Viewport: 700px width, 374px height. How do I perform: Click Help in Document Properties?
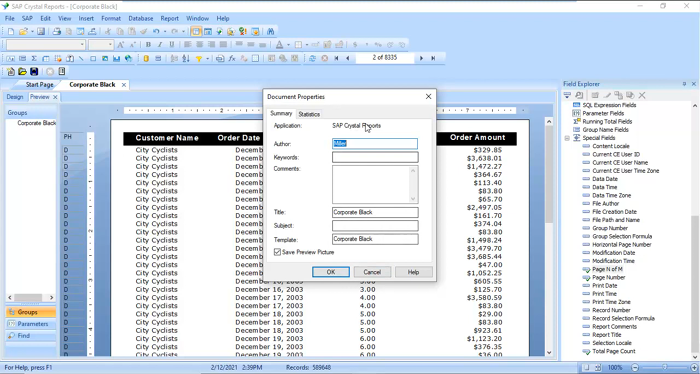[x=413, y=272]
